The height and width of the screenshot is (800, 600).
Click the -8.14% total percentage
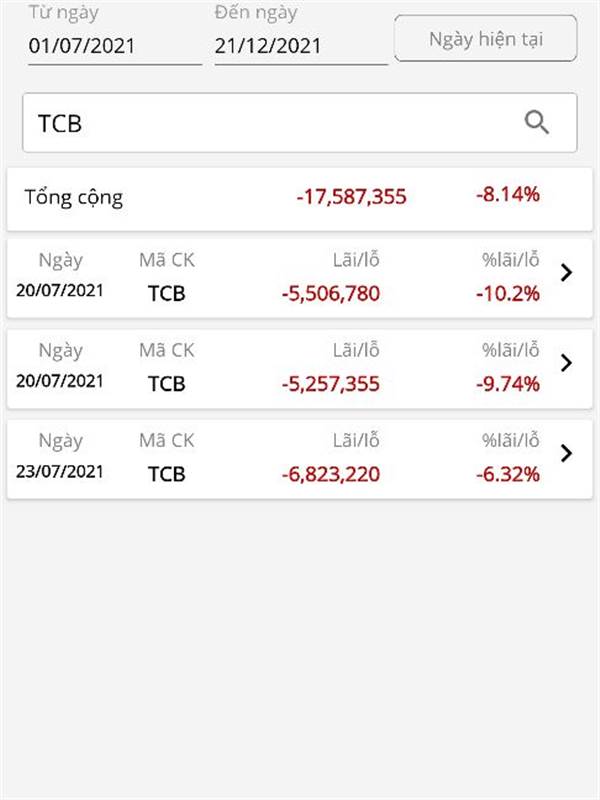click(x=508, y=194)
